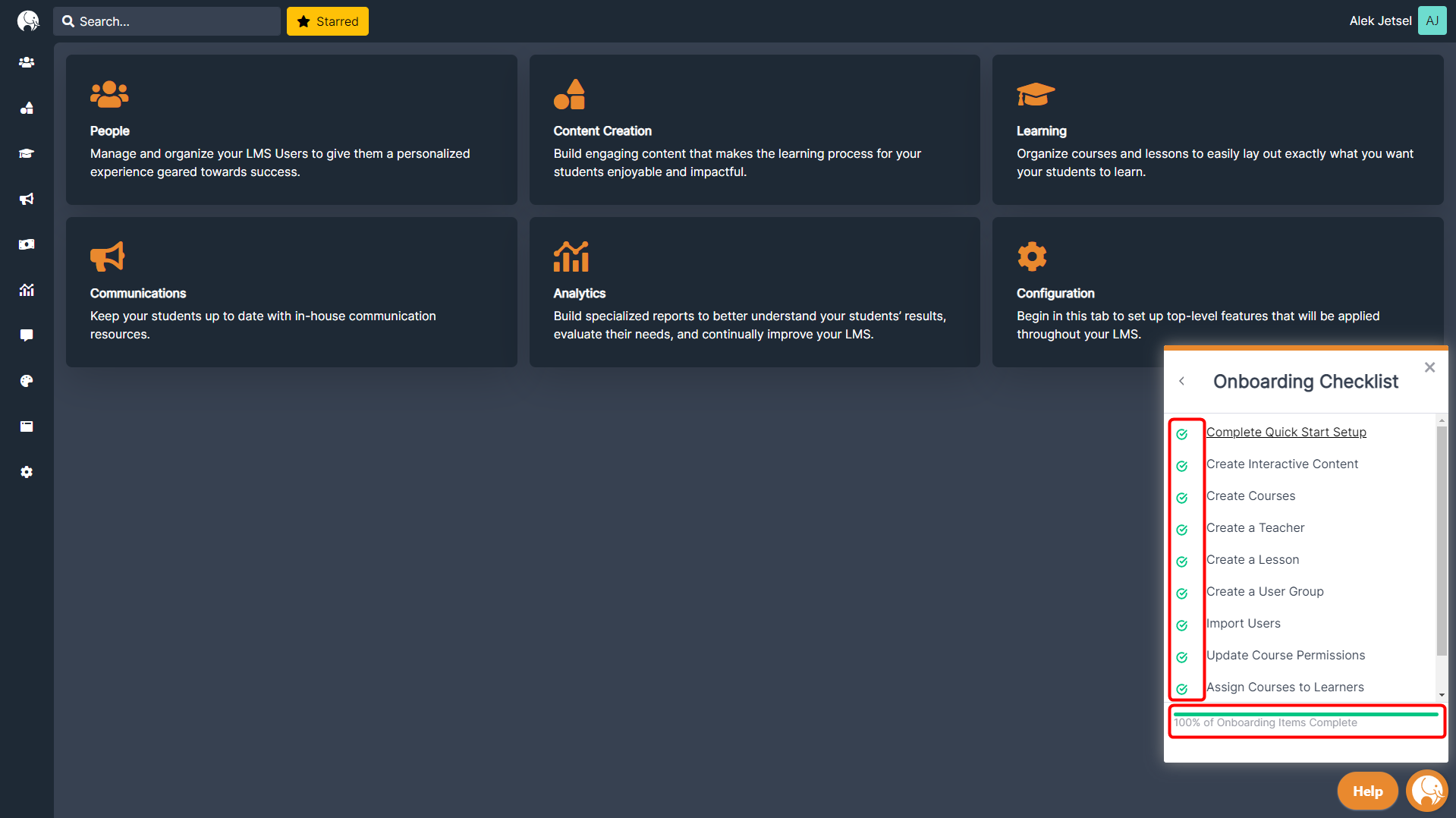The width and height of the screenshot is (1456, 818).
Task: Open the Content Creation card title
Action: [602, 131]
